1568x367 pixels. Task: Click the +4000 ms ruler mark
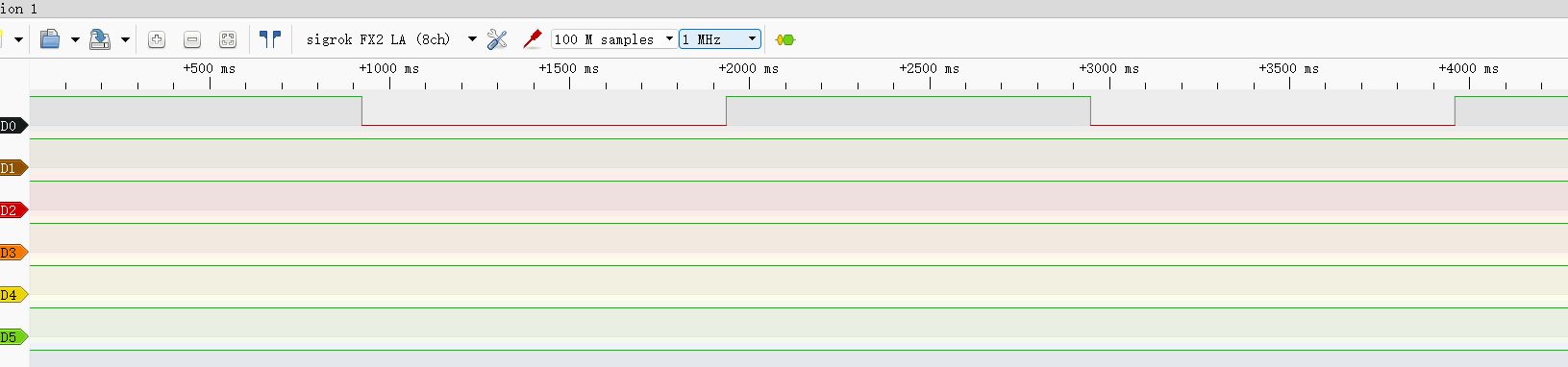[1468, 68]
